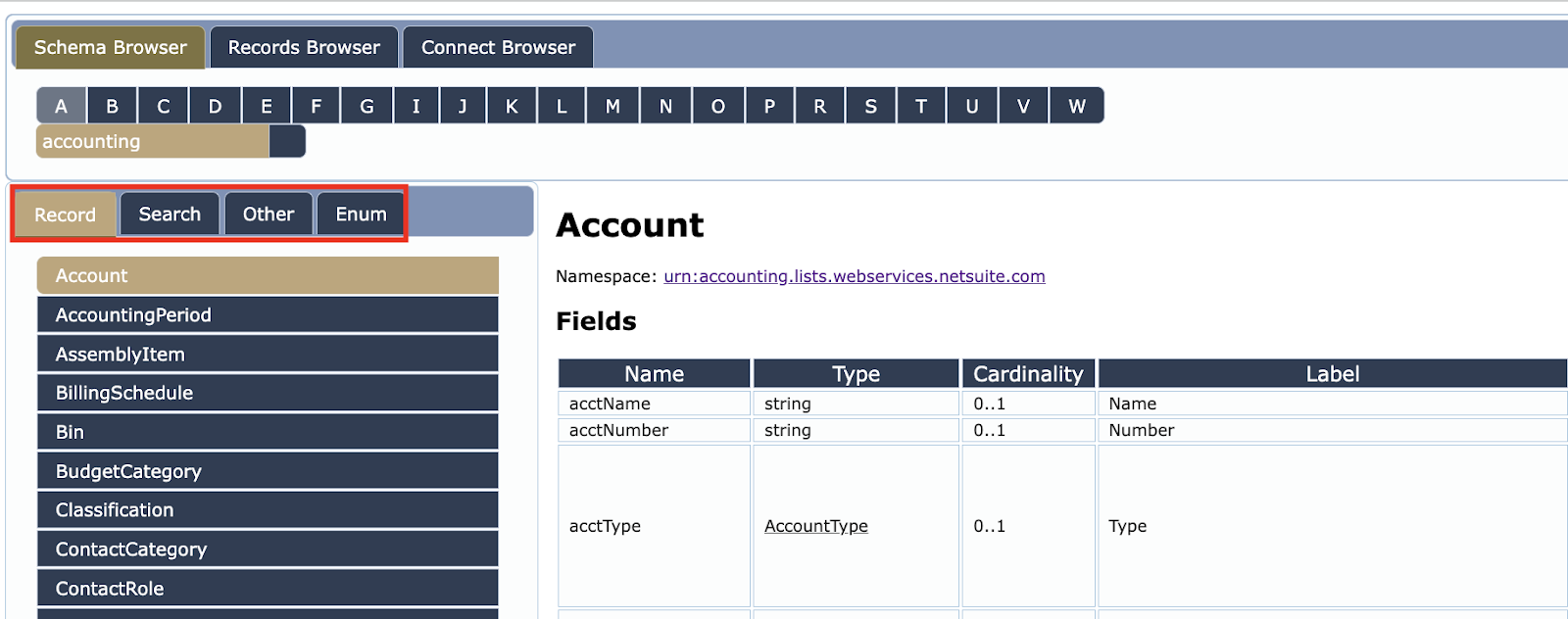Select the Record sub-tab
The image size is (1568, 619).
[x=66, y=214]
